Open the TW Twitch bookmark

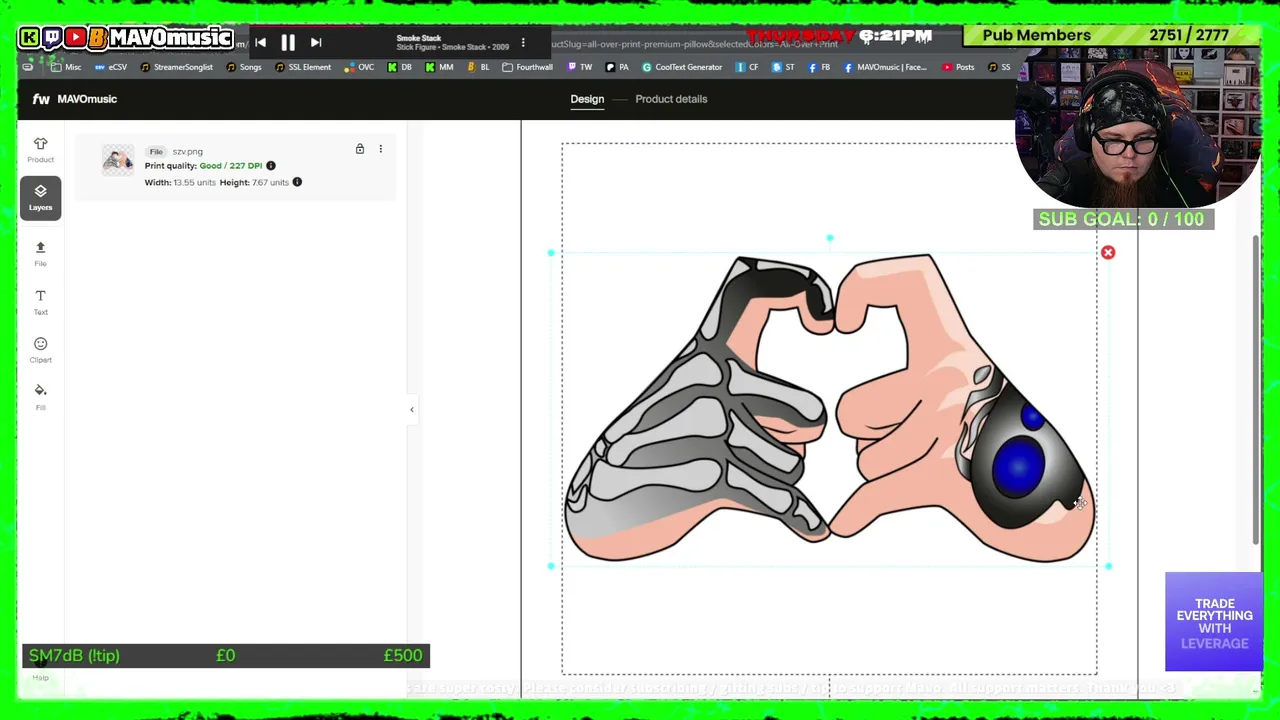coord(580,67)
